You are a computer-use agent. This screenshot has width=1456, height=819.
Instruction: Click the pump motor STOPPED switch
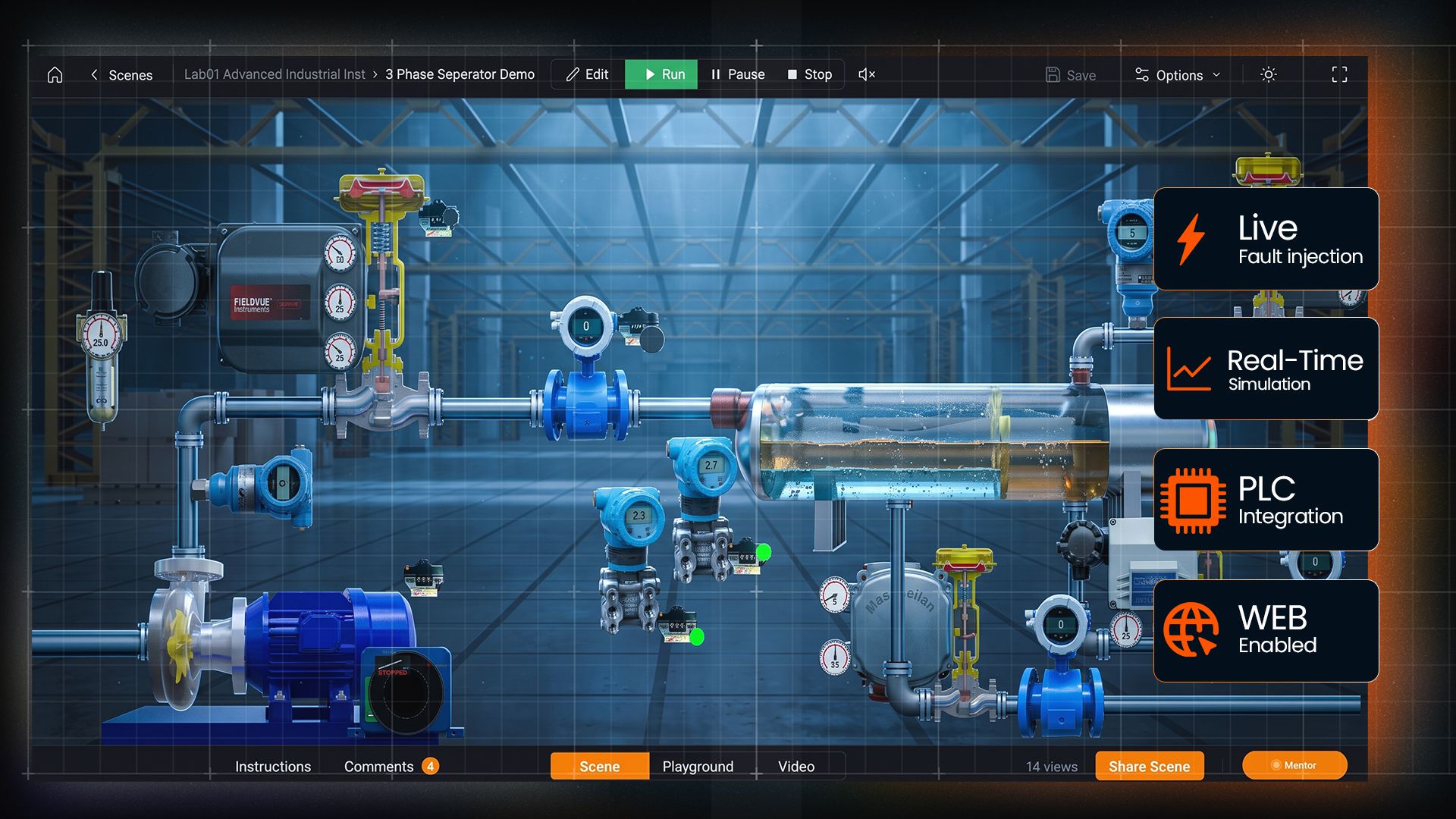(x=406, y=692)
